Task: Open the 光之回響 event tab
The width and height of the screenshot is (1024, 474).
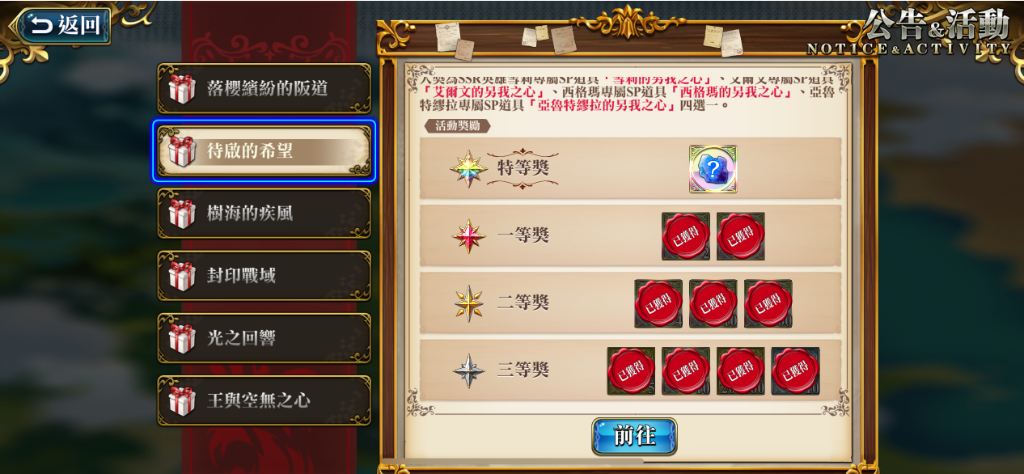Action: tap(264, 338)
